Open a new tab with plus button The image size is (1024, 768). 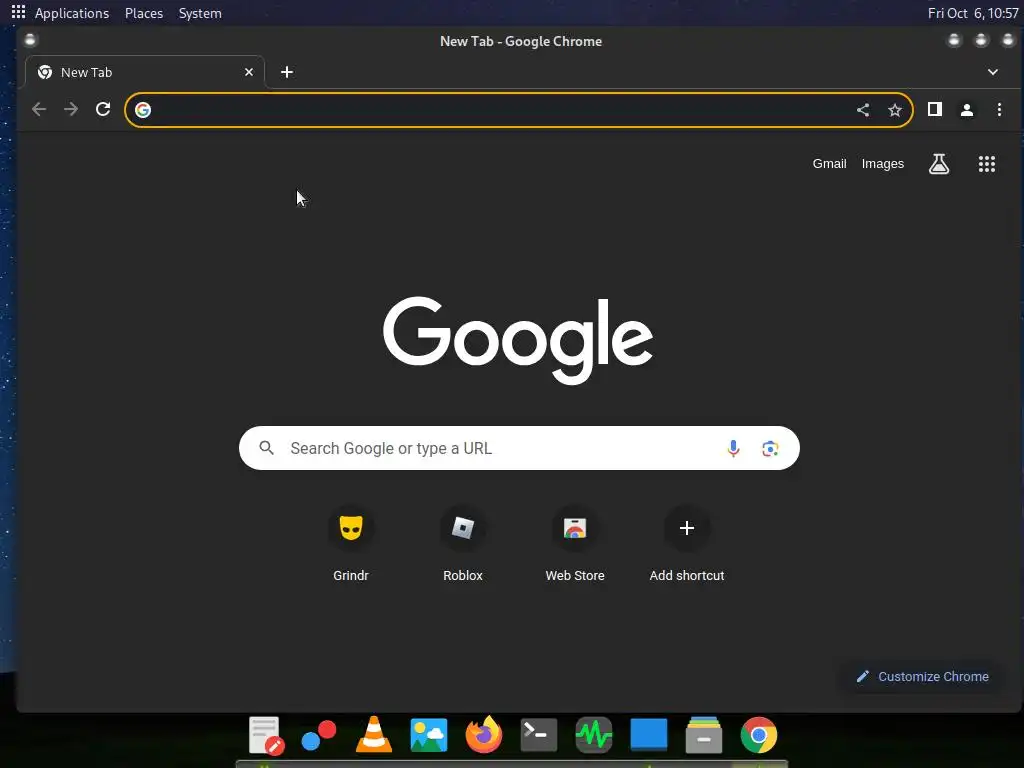287,72
